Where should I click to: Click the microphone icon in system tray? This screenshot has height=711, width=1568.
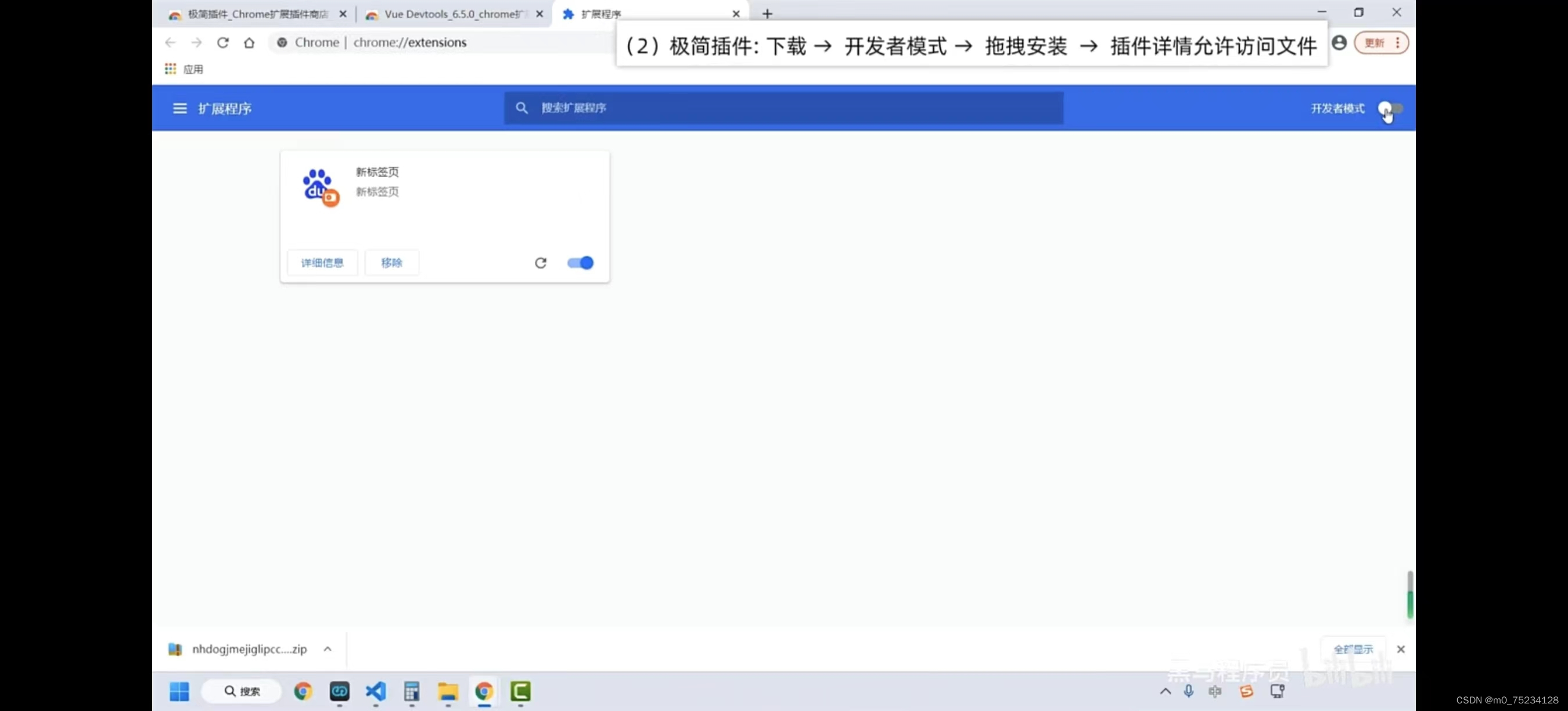pyautogui.click(x=1189, y=691)
